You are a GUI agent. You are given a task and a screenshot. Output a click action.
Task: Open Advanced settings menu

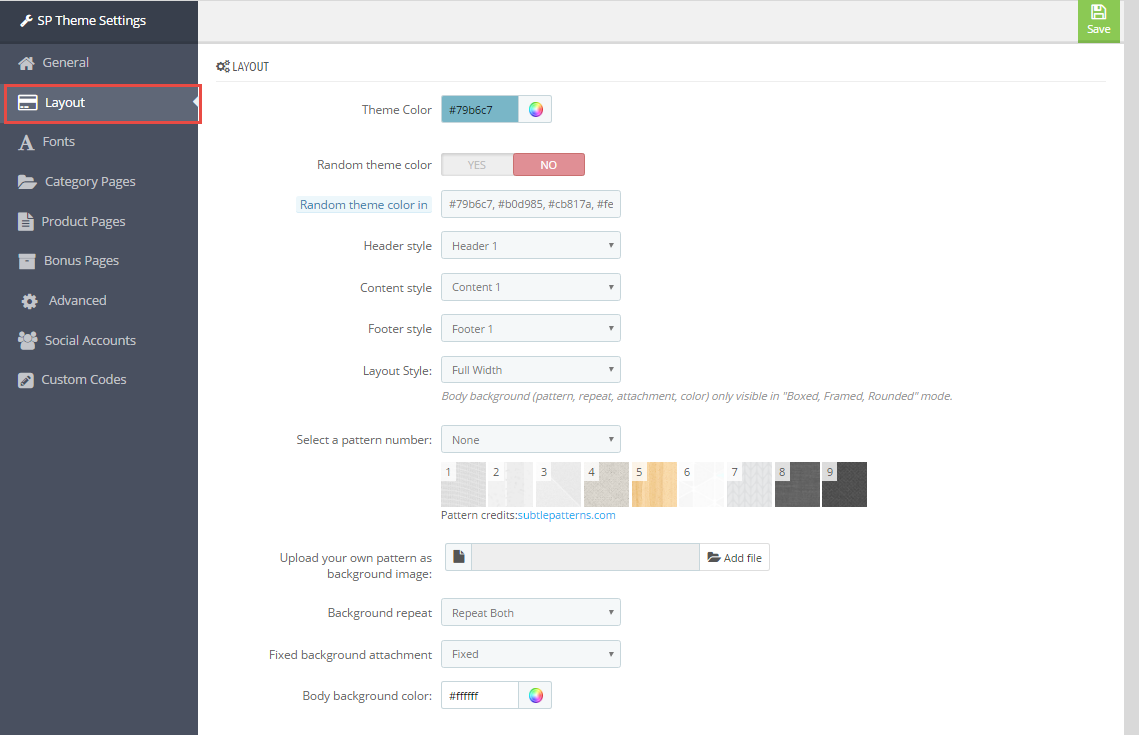click(99, 301)
